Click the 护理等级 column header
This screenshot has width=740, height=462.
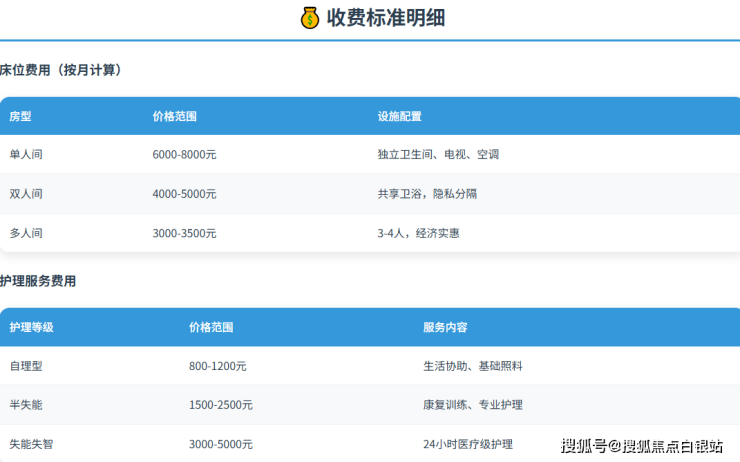[x=31, y=327]
